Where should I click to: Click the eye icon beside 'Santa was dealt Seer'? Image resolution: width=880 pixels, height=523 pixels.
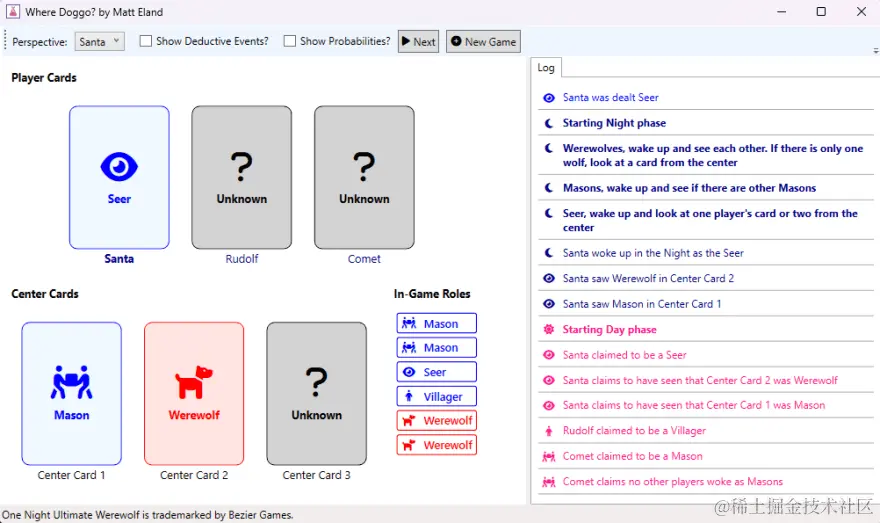[549, 98]
